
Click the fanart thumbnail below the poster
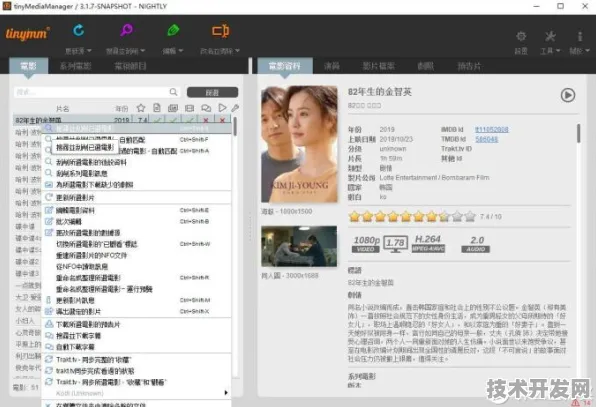(x=299, y=246)
